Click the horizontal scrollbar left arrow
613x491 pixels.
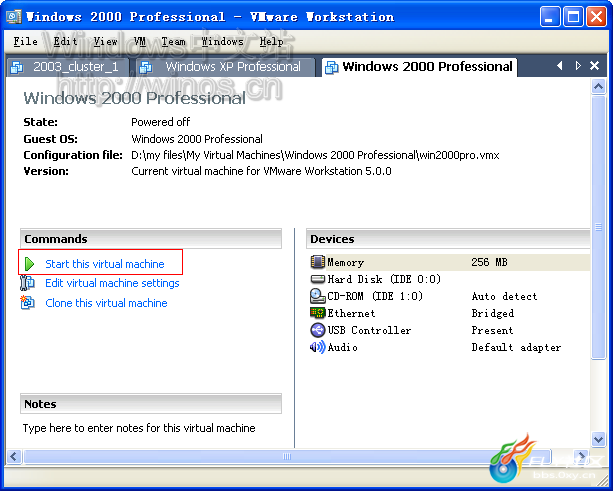(x=14, y=456)
